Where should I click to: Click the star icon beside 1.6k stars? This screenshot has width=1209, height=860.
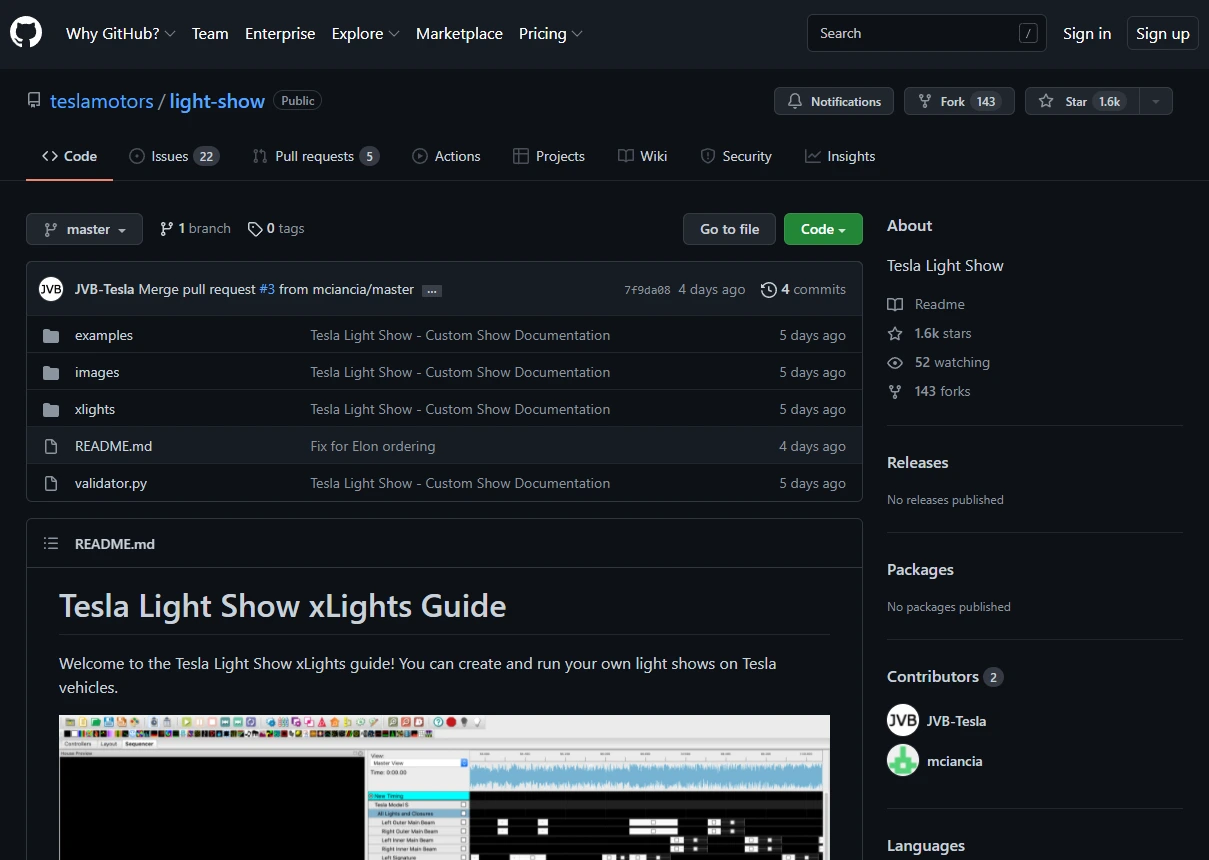point(895,333)
